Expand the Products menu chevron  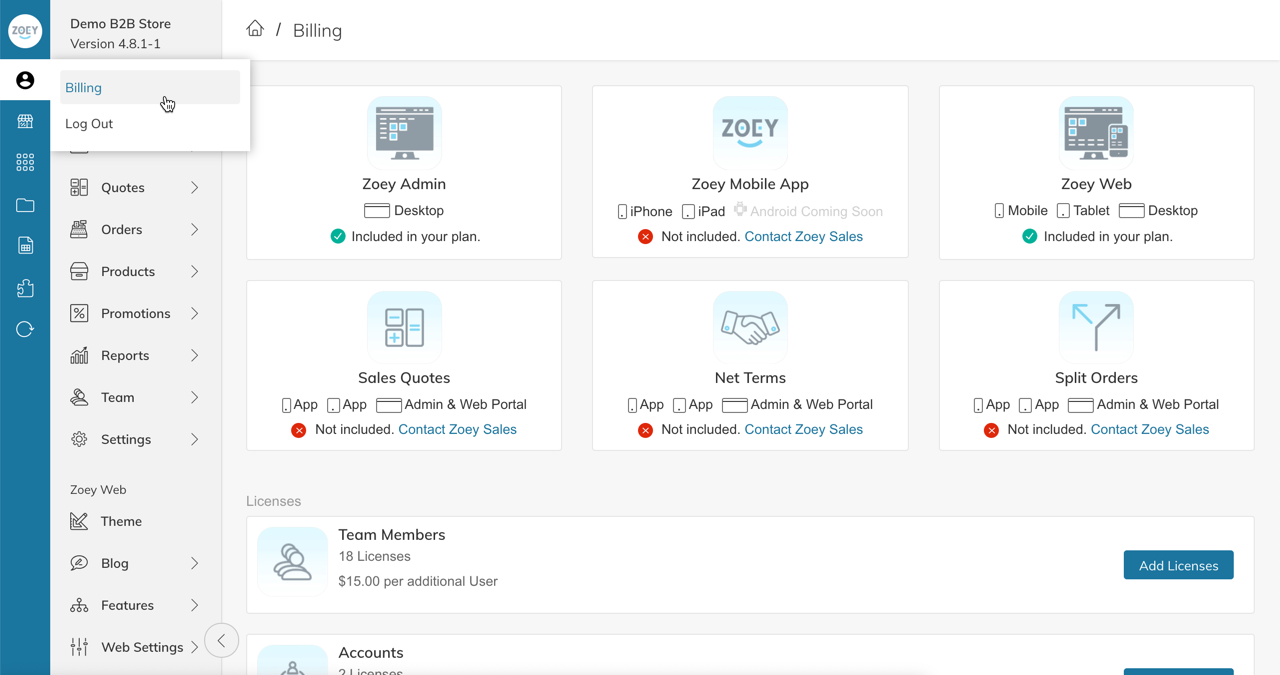[194, 271]
